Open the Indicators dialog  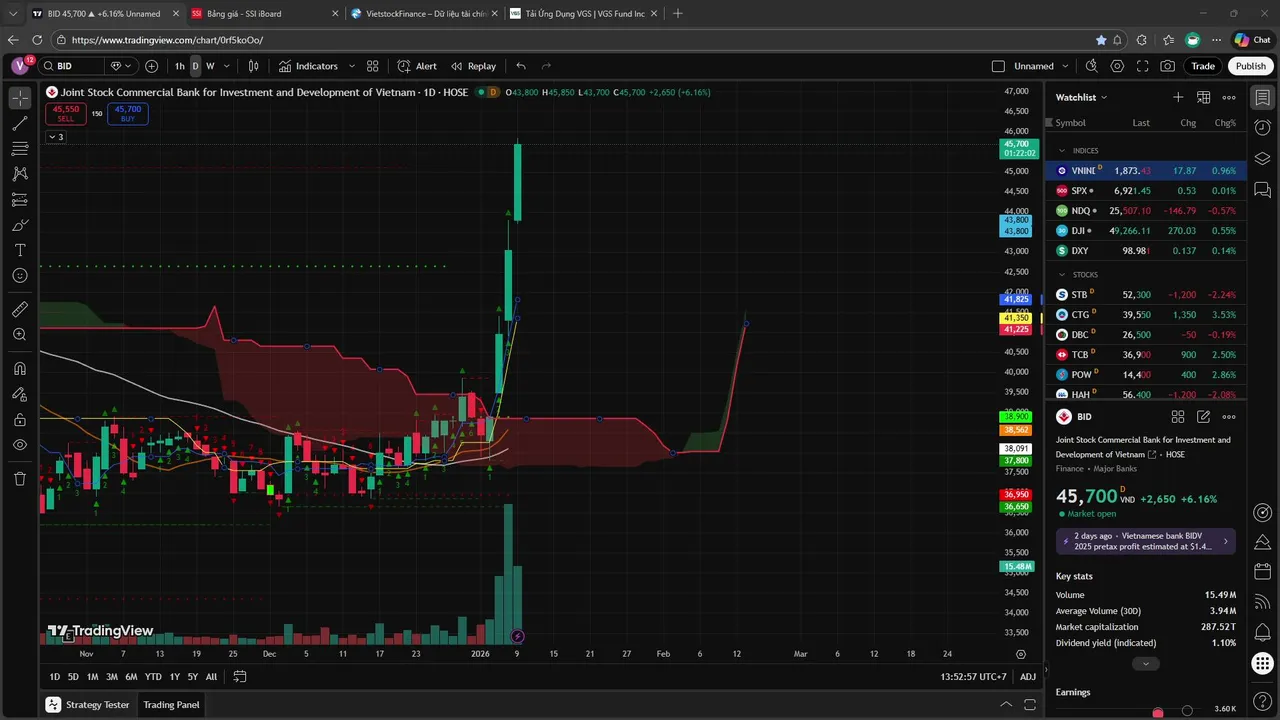point(308,66)
